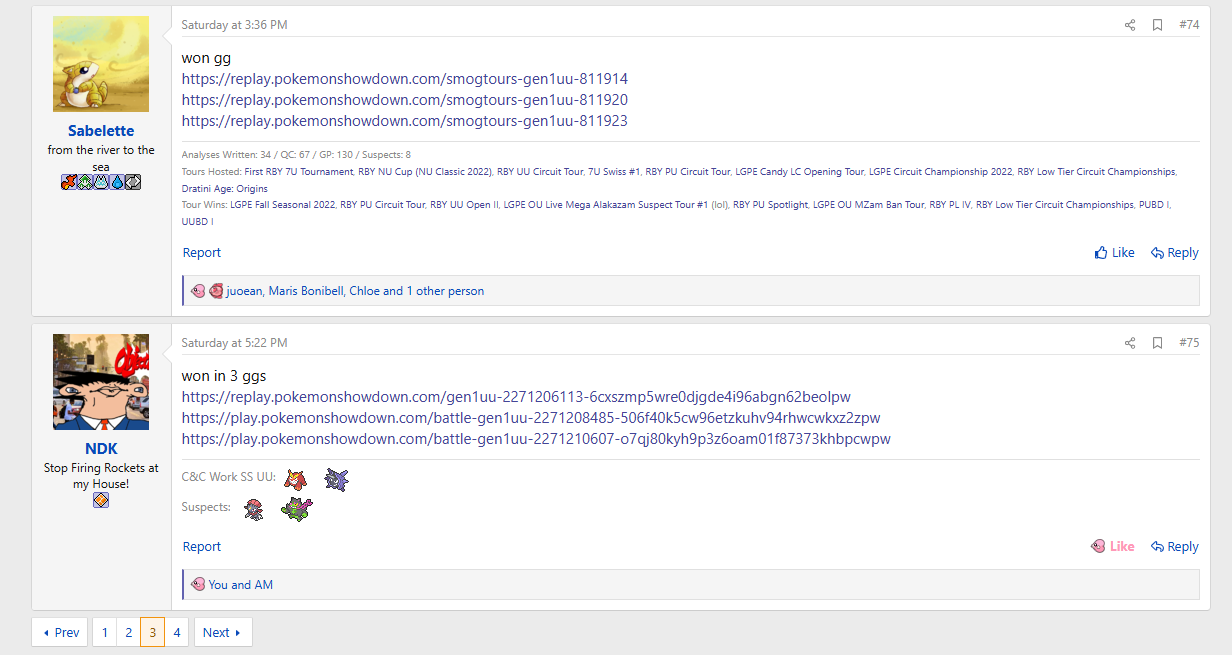Open battle link gen1uu-2271208485
Screen dimensions: 1232x655
click(x=531, y=418)
